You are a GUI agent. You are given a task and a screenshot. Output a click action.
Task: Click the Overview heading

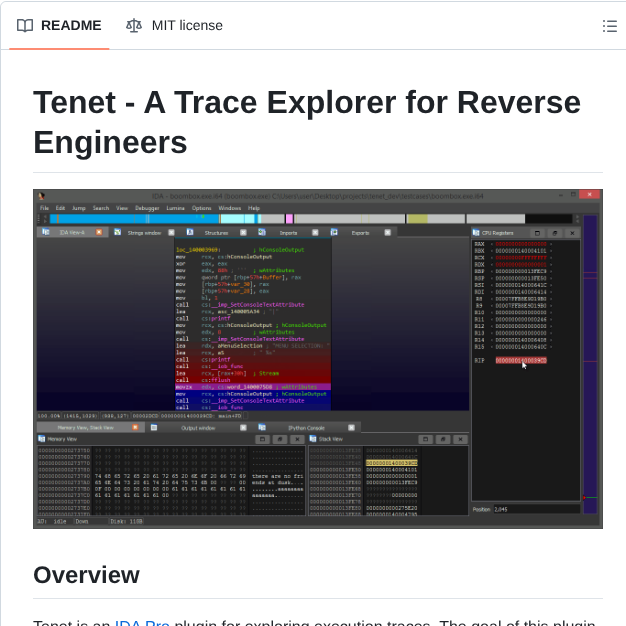tap(86, 575)
